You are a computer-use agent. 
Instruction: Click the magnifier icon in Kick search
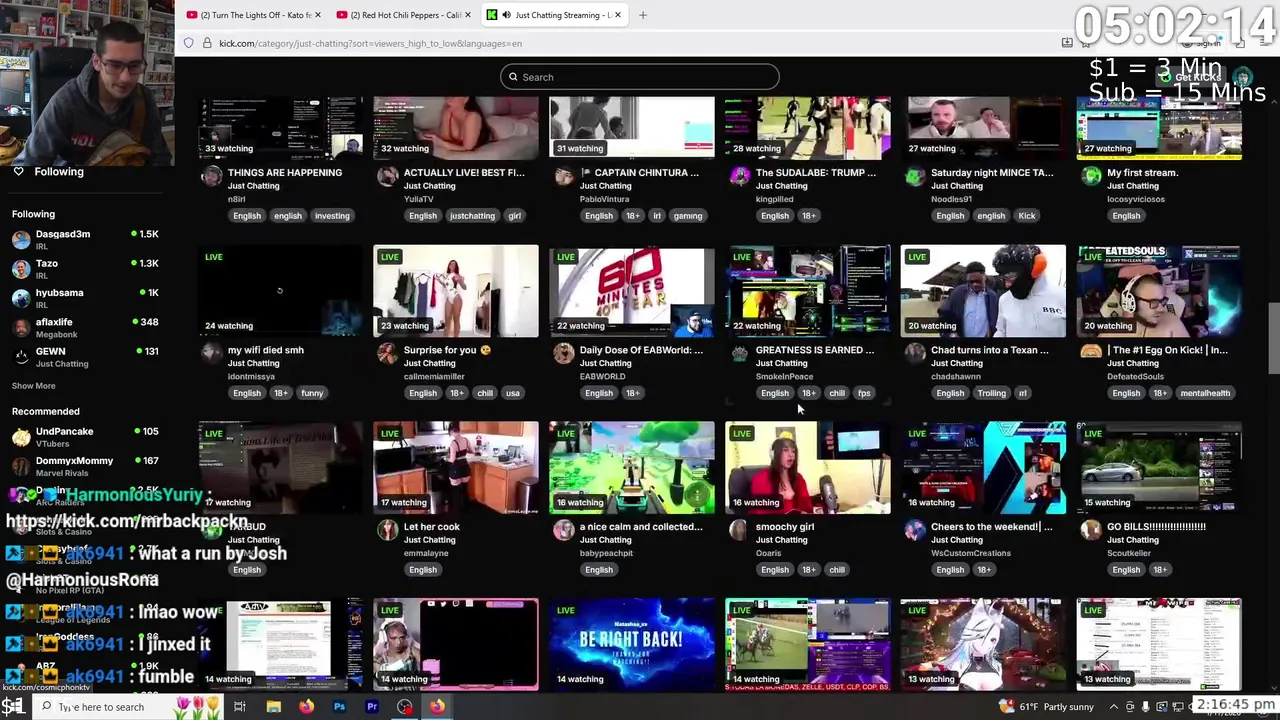coord(513,77)
